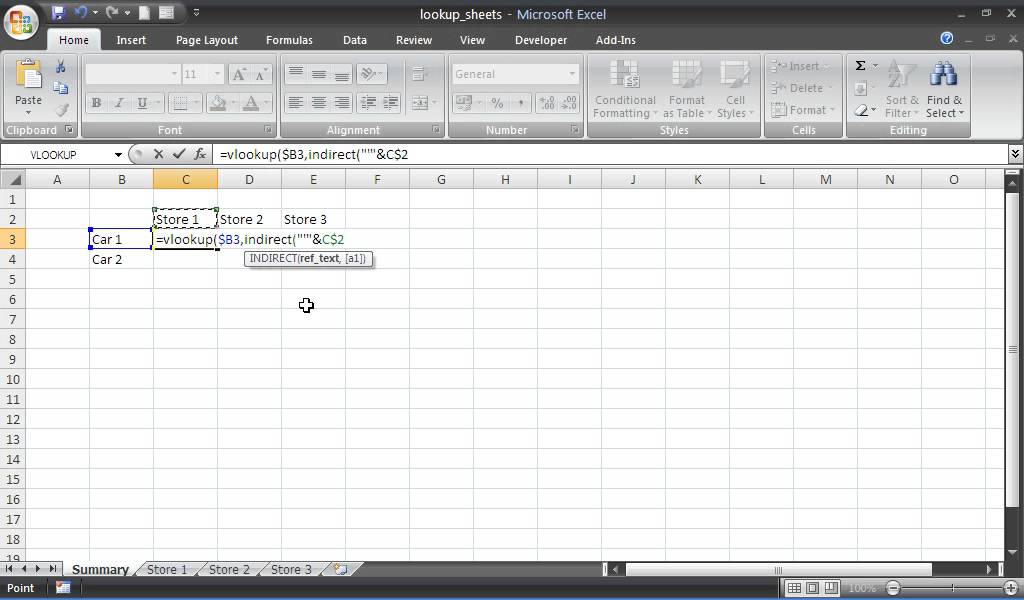The width and height of the screenshot is (1024, 600).
Task: Switch to the Store 2 sheet tab
Action: [x=229, y=569]
